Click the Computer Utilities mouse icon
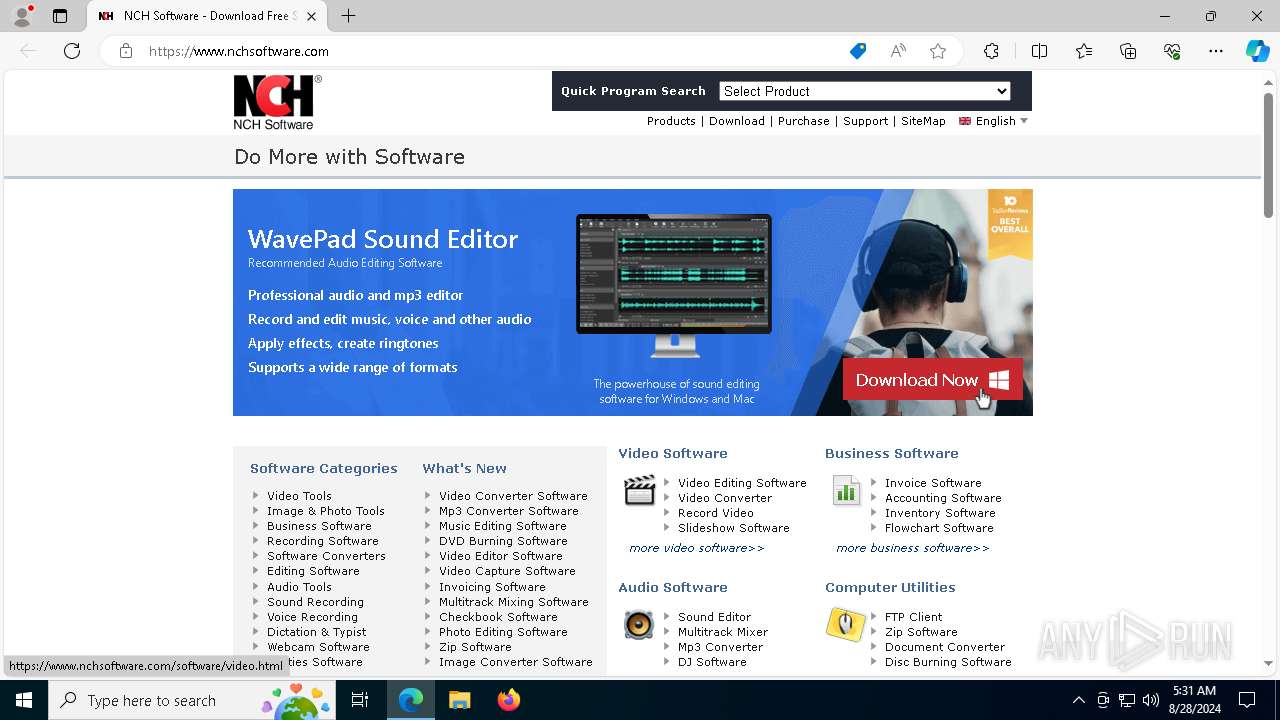This screenshot has height=720, width=1280. click(x=845, y=624)
